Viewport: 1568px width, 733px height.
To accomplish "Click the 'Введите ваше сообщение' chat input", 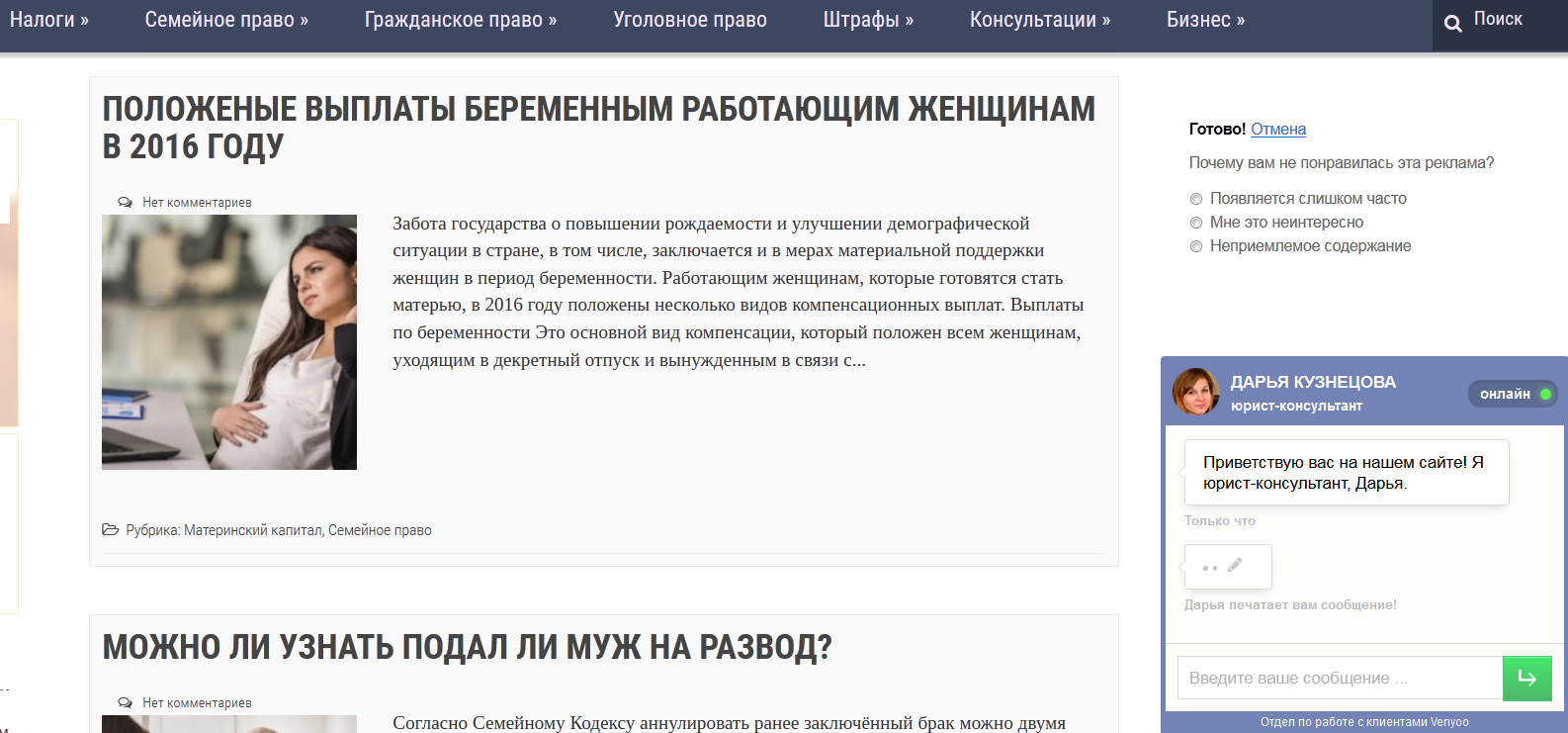I will click(1340, 679).
